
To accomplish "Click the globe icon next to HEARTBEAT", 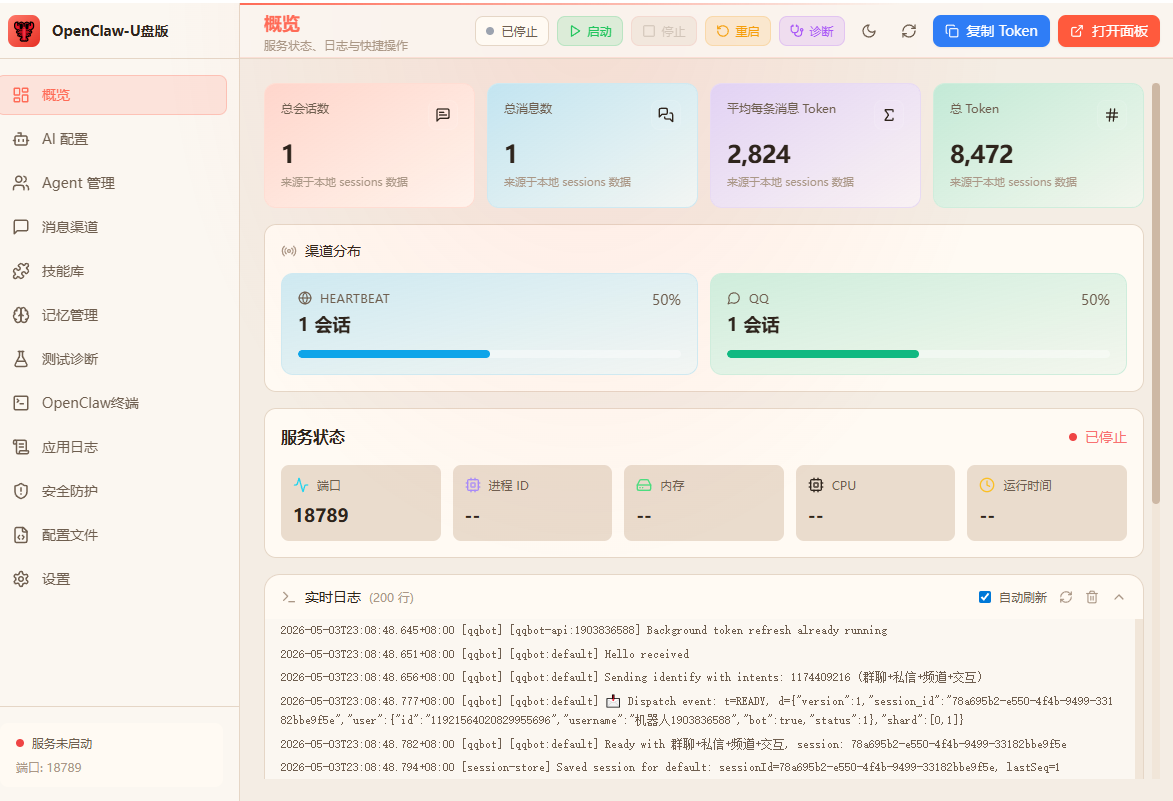I will pos(305,298).
